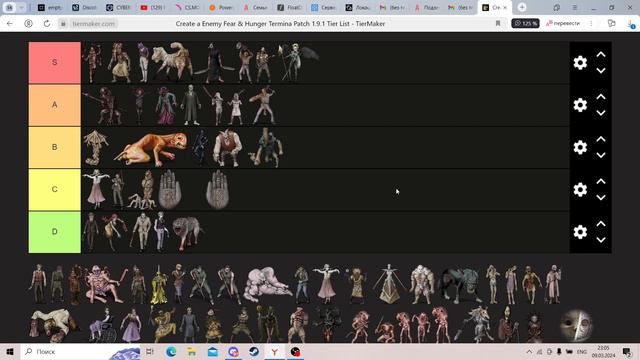Viewport: 640px width, 360px height.
Task: Move the C tier row up
Action: tap(601, 181)
